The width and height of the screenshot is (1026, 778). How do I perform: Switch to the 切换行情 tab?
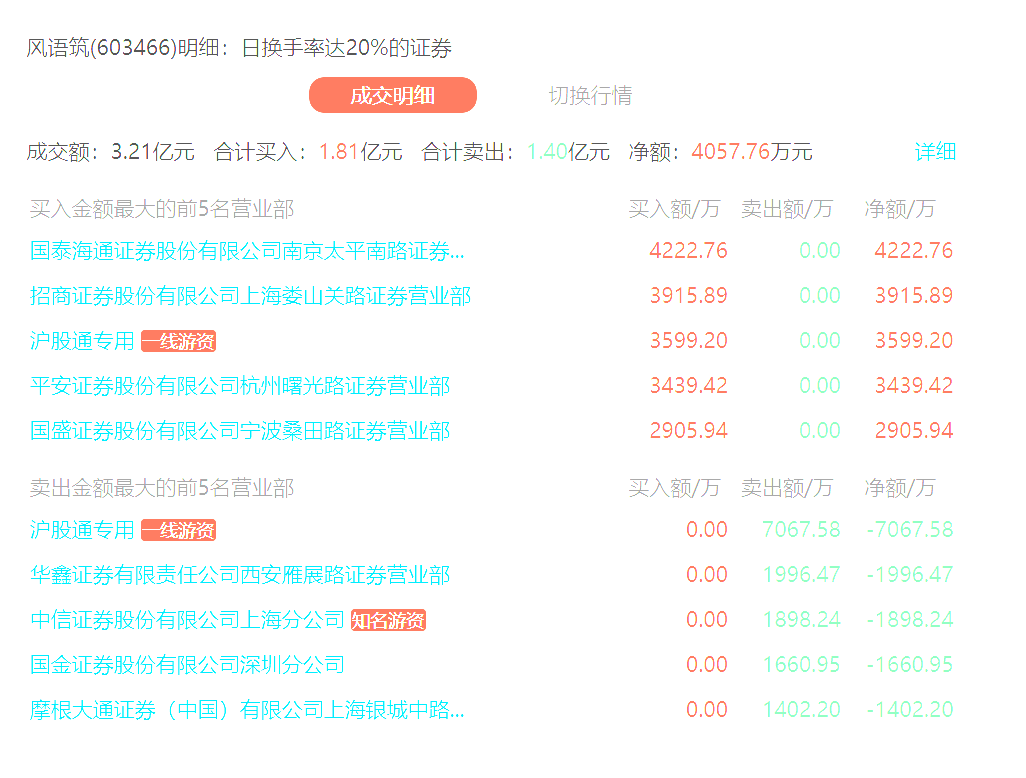coord(590,96)
